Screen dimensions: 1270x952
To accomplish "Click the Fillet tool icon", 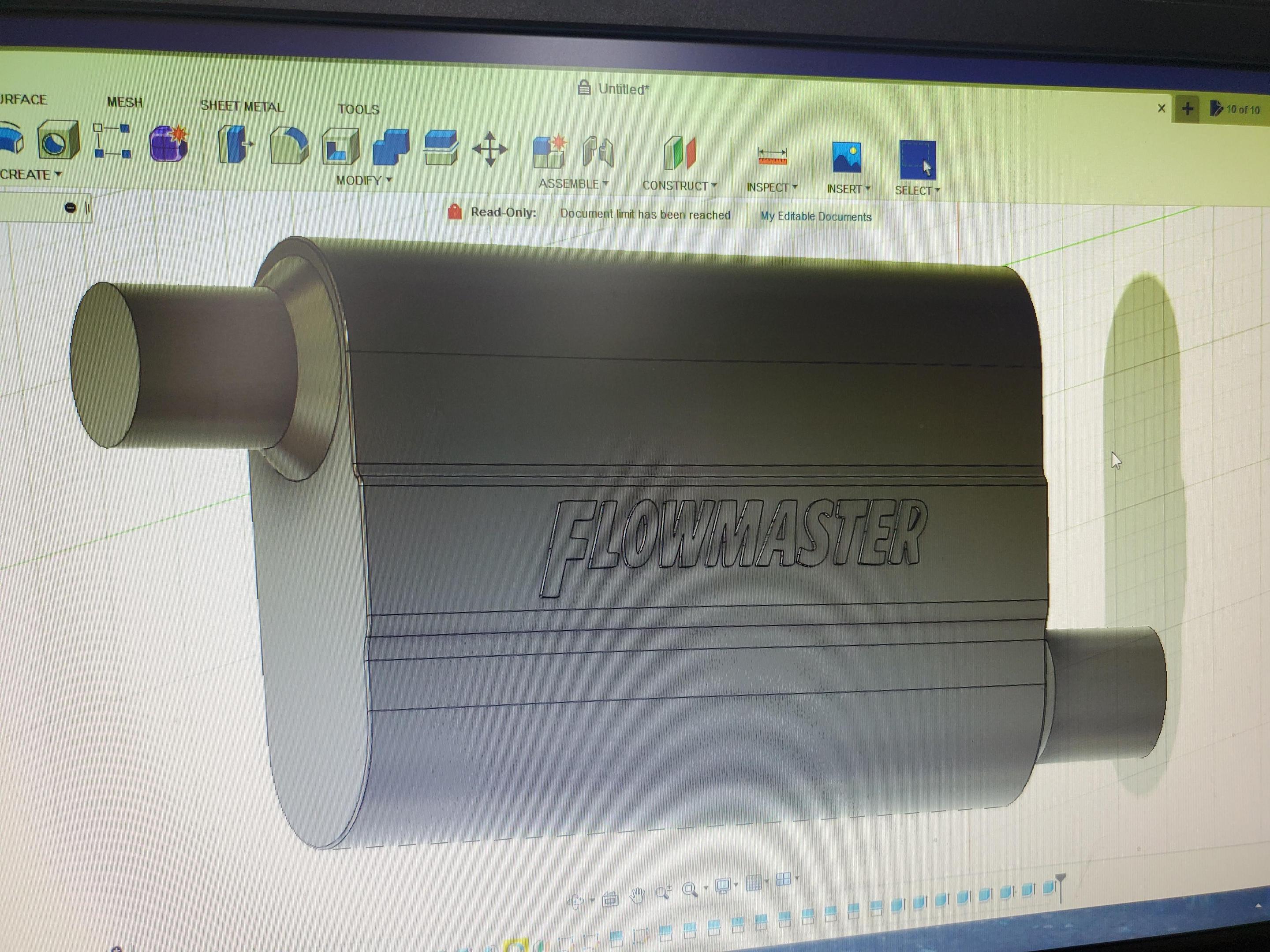I will [289, 146].
